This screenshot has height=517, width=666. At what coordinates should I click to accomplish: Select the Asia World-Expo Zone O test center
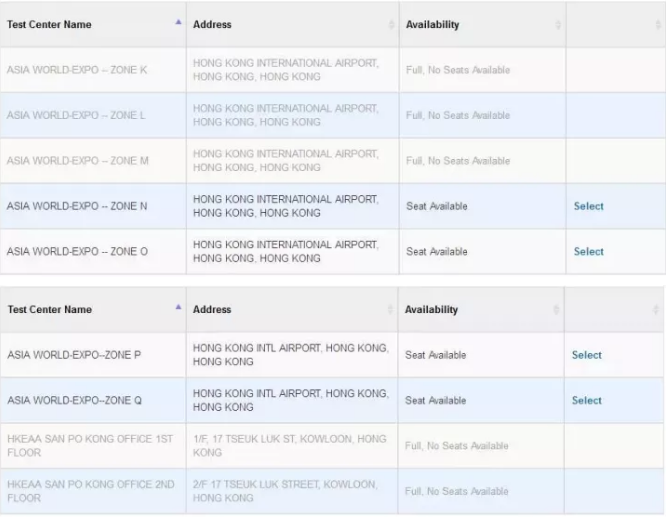[x=588, y=251]
